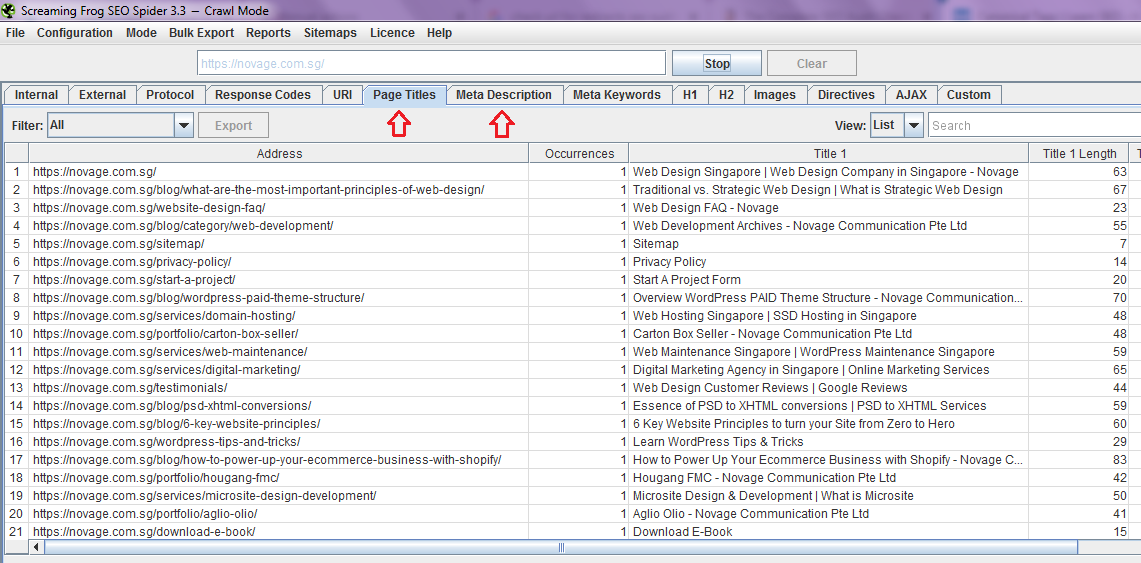Click the horizontal scrollbar thumb at bottom

[x=561, y=547]
